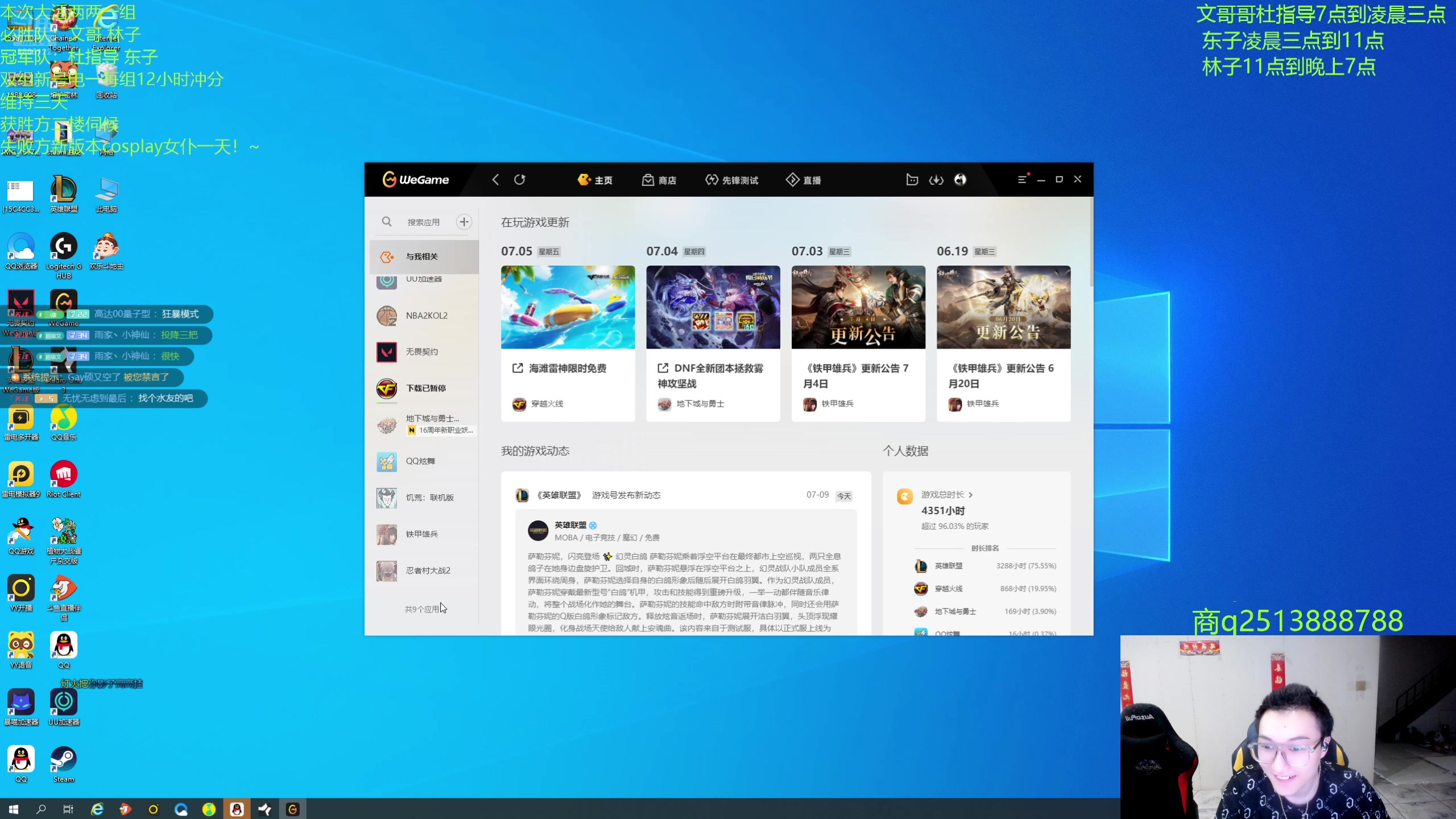The width and height of the screenshot is (1456, 819).
Task: Open the 主页 tab in WeGame
Action: [x=595, y=180]
